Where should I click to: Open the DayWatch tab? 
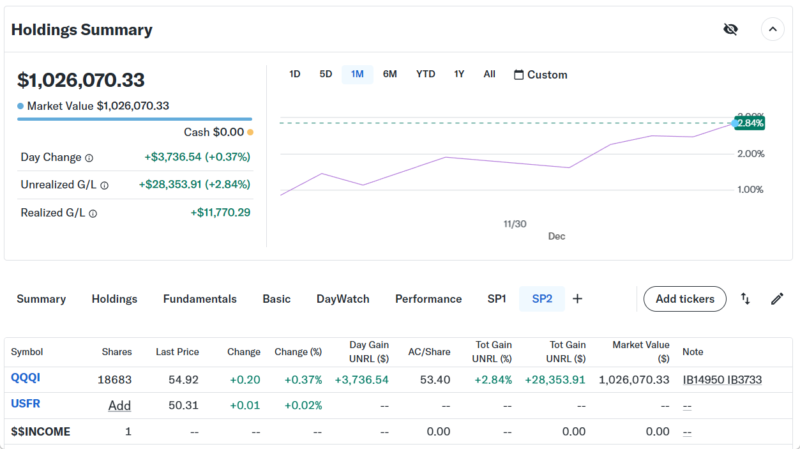[343, 299]
